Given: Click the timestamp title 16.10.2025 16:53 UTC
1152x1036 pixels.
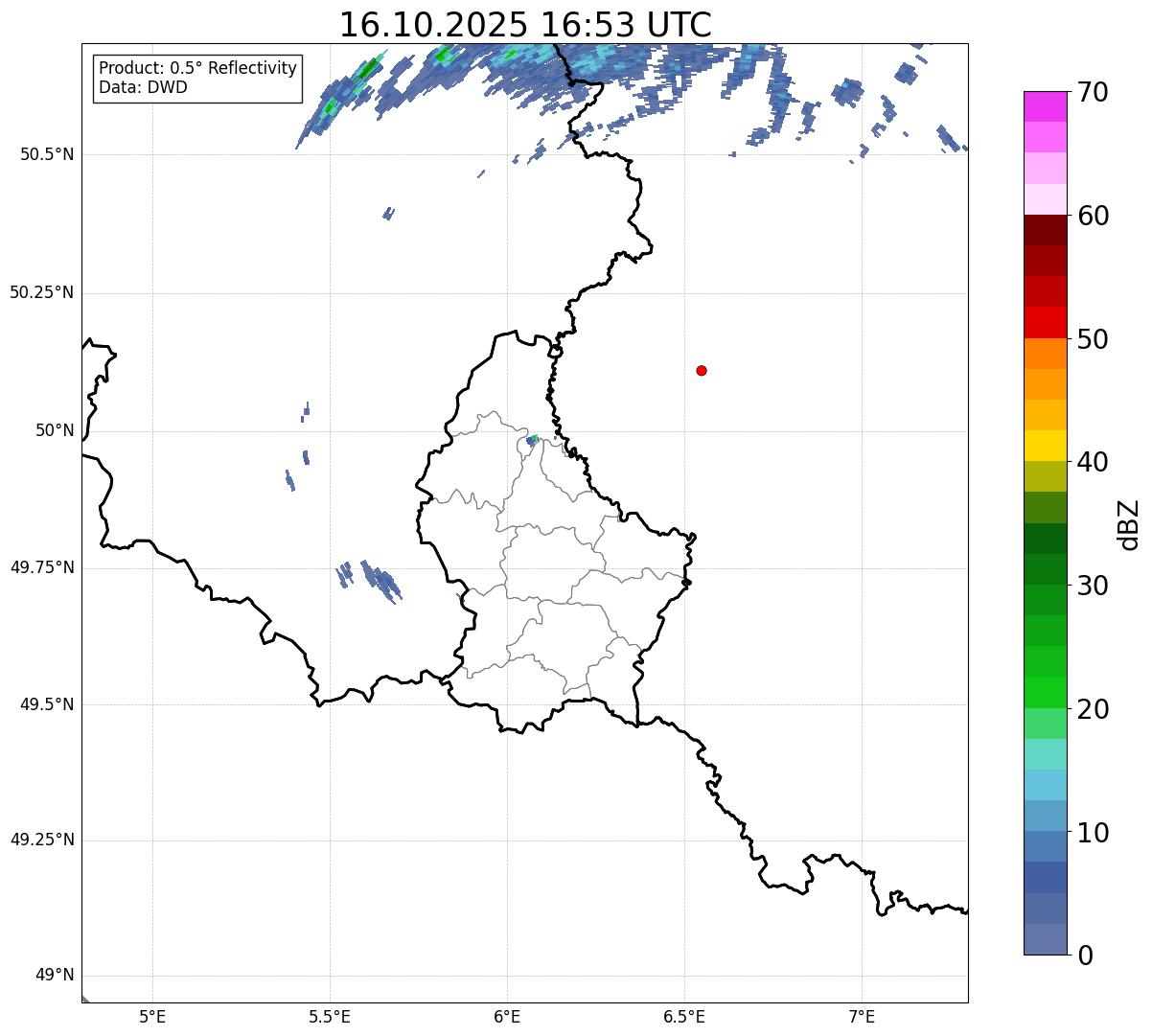Looking at the screenshot, I should tap(525, 25).
